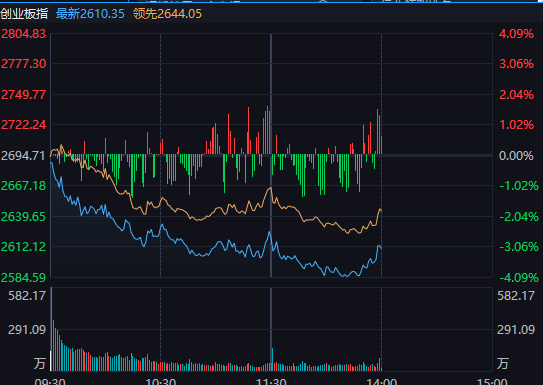Click the 2667.18 price axis label
The height and width of the screenshot is (385, 543).
[24, 186]
